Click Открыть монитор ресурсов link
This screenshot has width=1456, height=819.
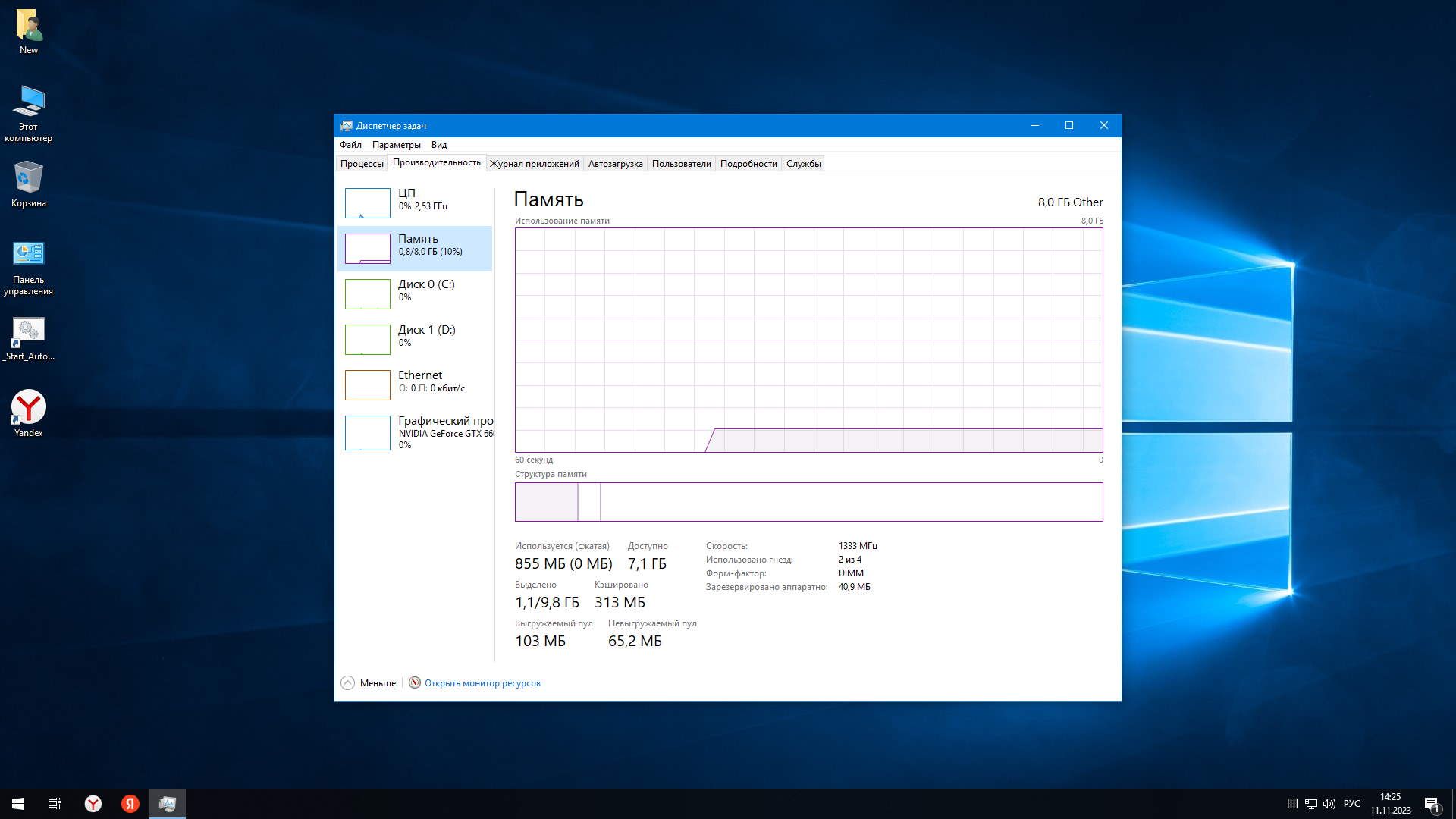pos(482,683)
